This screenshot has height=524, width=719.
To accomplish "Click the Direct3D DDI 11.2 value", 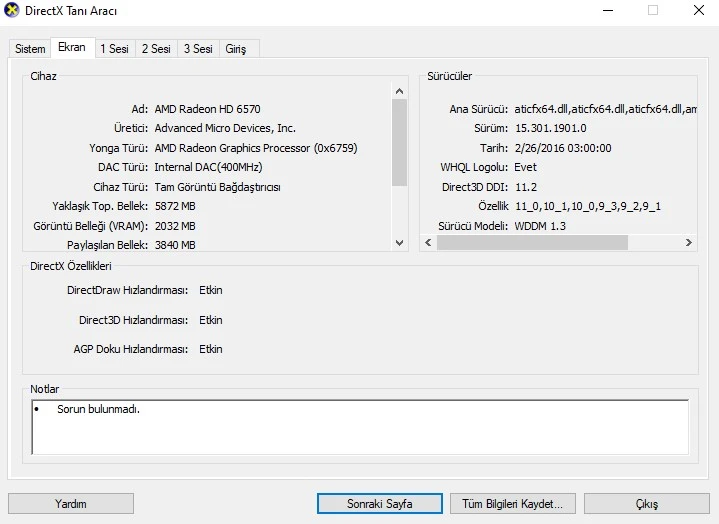I will pos(526,187).
